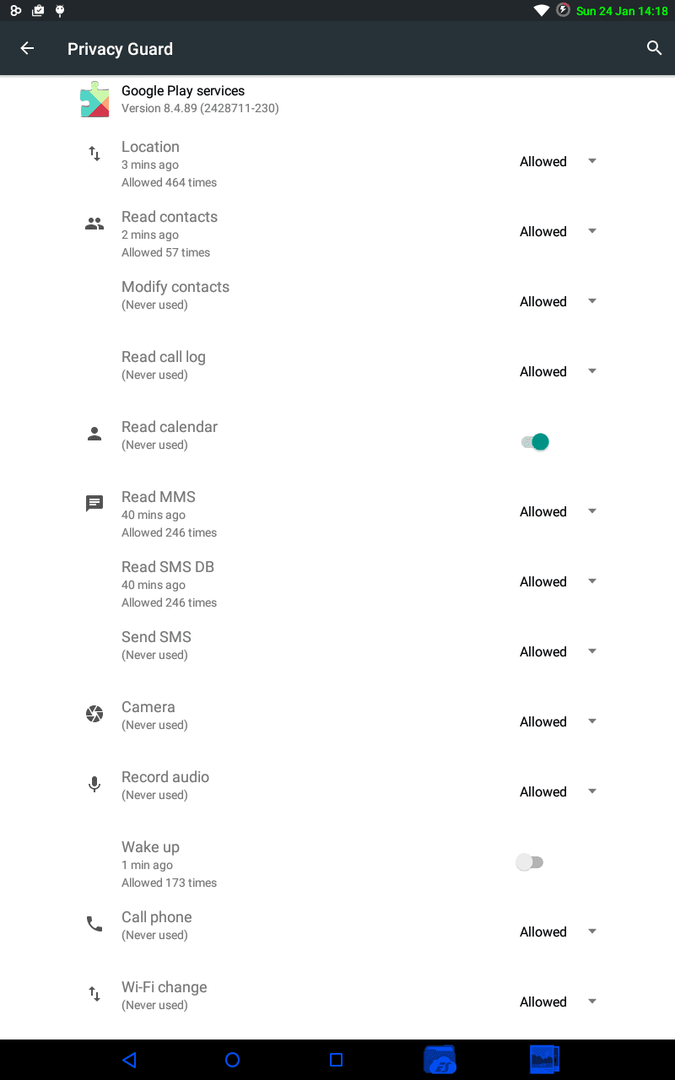Open ES File Explorer from navigation bar

click(440, 1059)
